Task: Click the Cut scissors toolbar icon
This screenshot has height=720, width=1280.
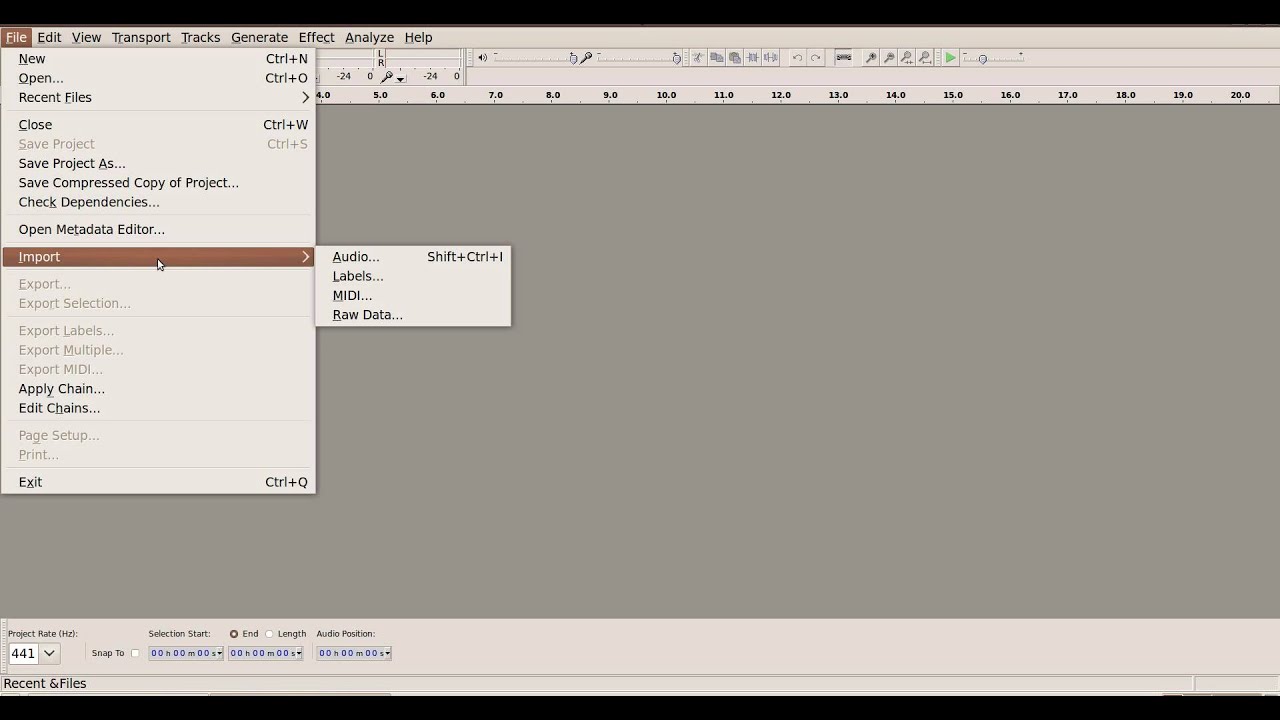Action: tap(698, 58)
